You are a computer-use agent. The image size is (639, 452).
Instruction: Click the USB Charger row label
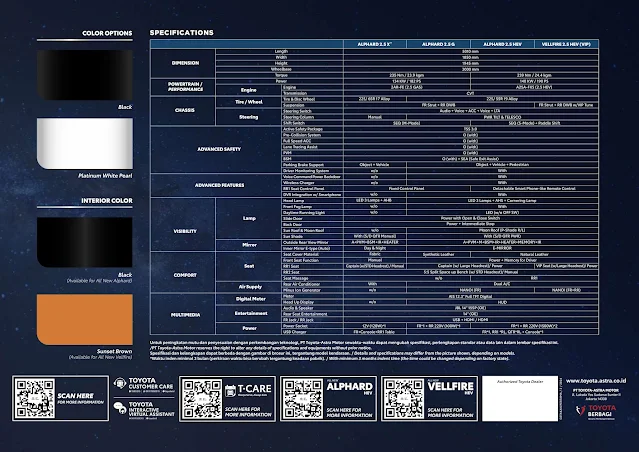click(295, 332)
